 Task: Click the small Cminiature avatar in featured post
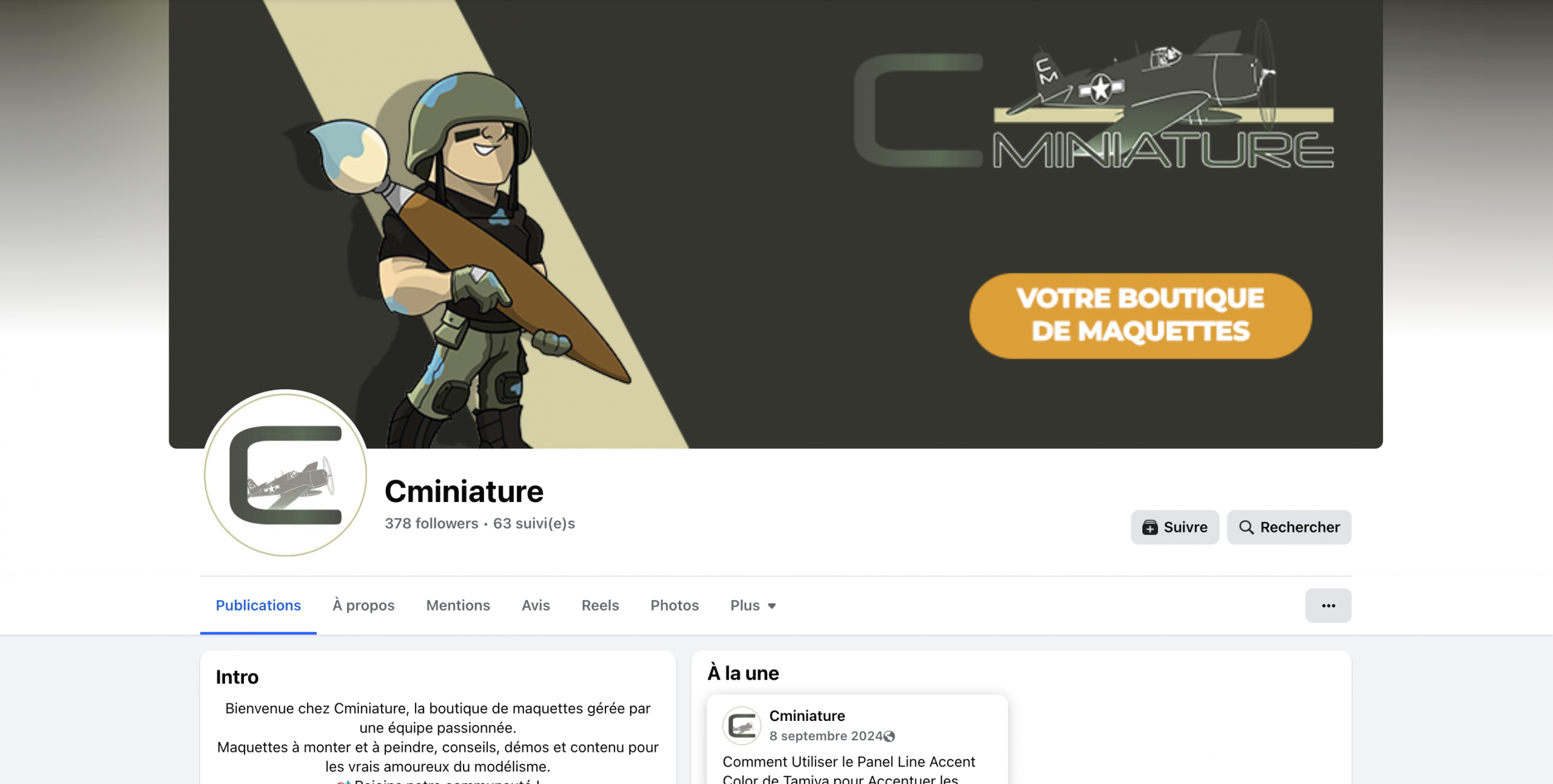[741, 726]
